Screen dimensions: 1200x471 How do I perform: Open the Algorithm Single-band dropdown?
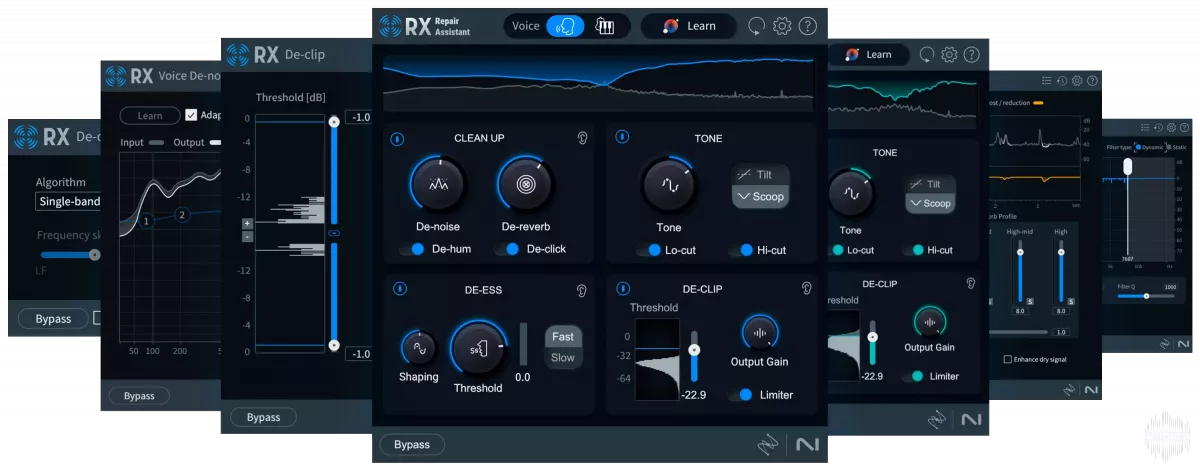coord(70,202)
